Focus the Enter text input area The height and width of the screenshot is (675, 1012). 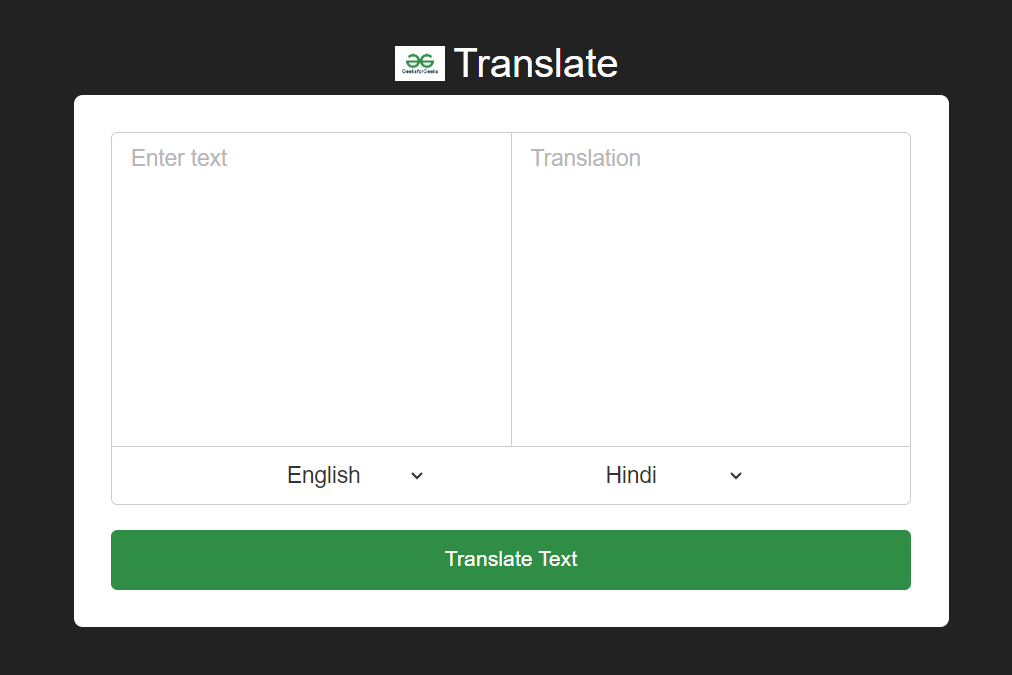point(311,290)
